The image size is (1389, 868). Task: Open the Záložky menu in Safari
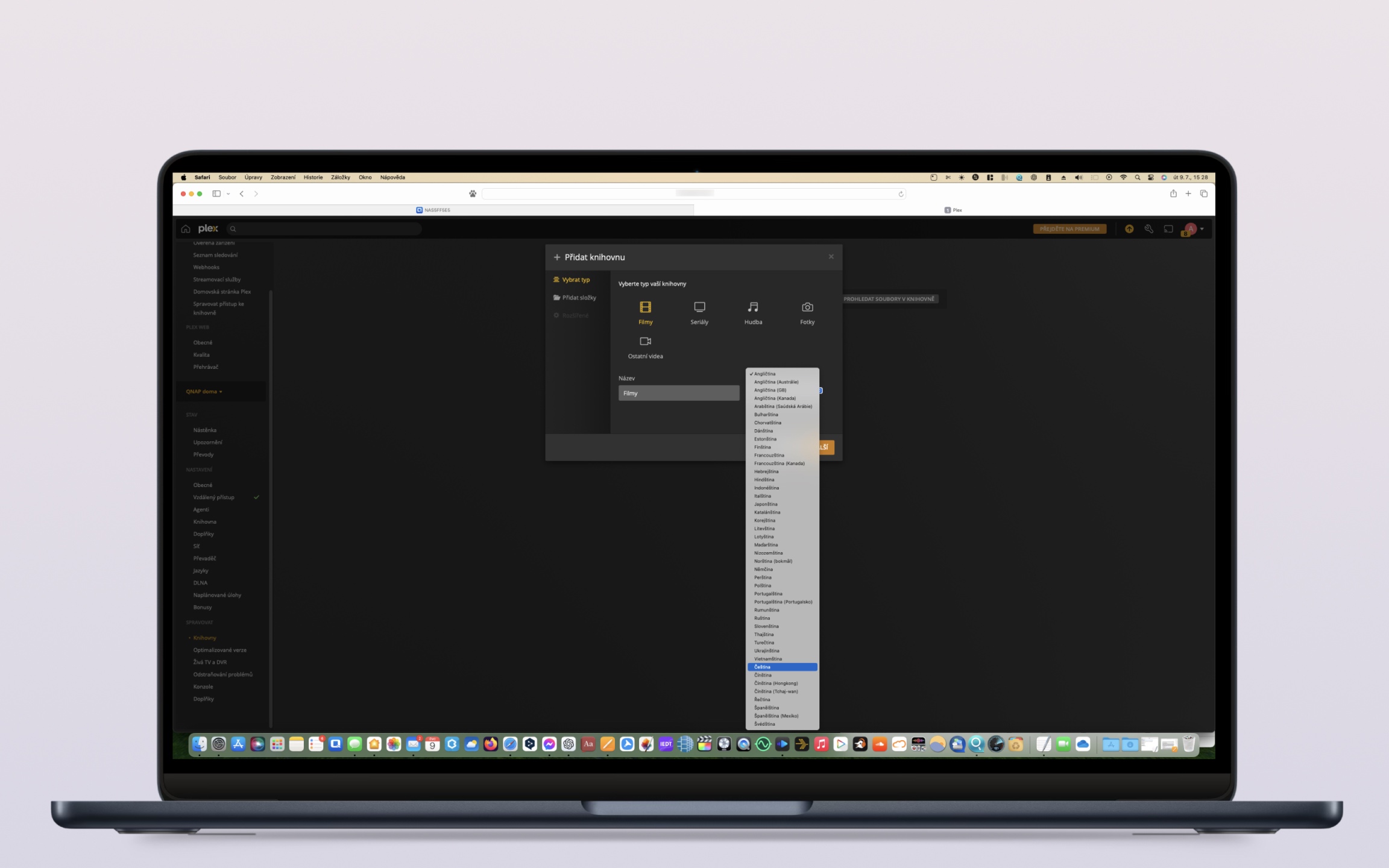click(x=340, y=177)
